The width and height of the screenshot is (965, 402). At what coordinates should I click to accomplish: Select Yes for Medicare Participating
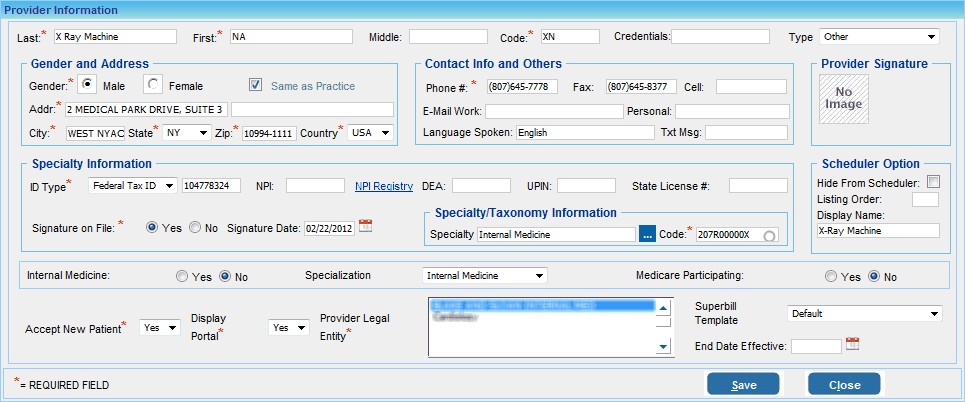click(832, 275)
